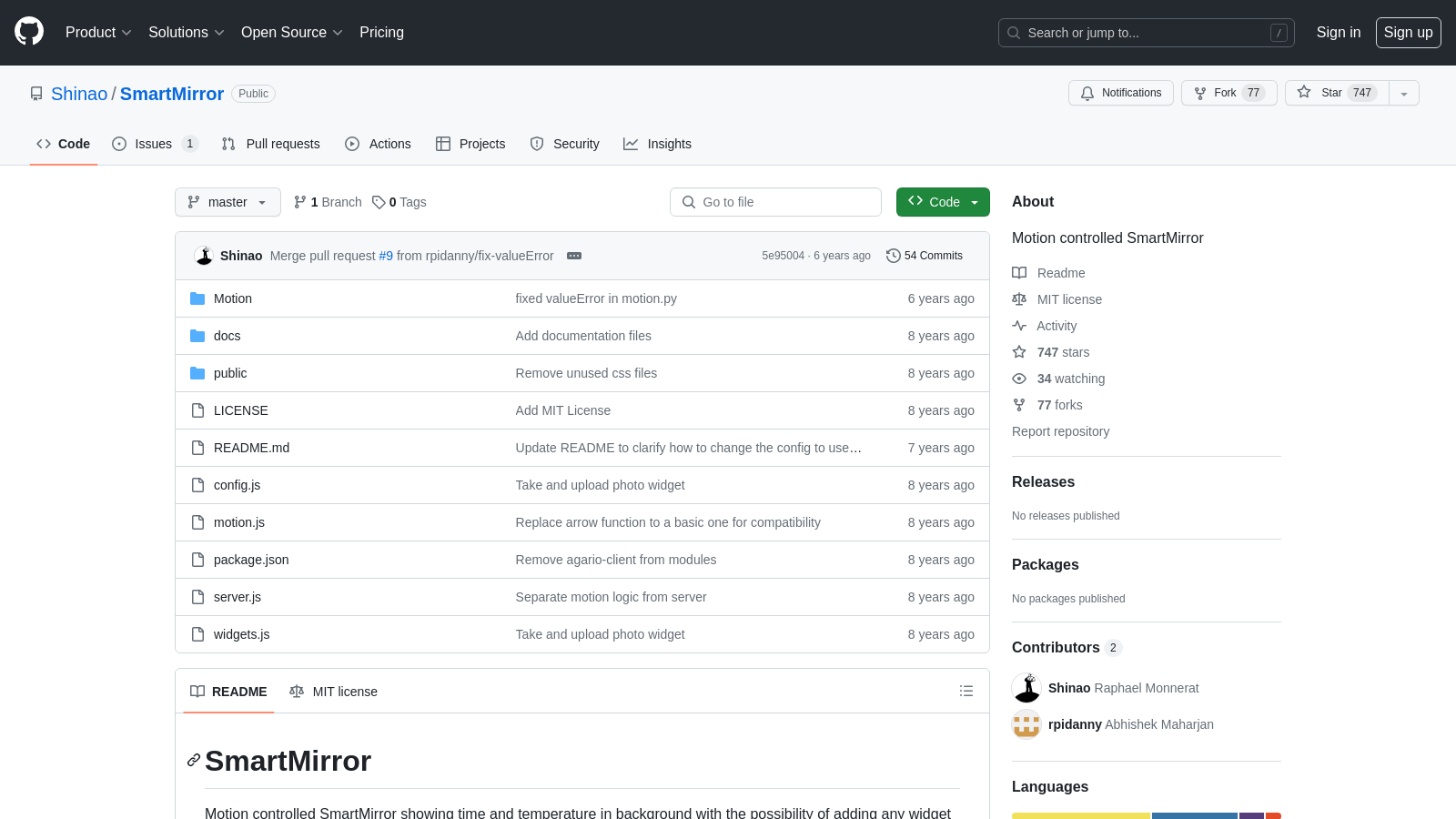The width and height of the screenshot is (1456, 819).
Task: Open the Product menu dropdown
Action: pyautogui.click(x=98, y=32)
